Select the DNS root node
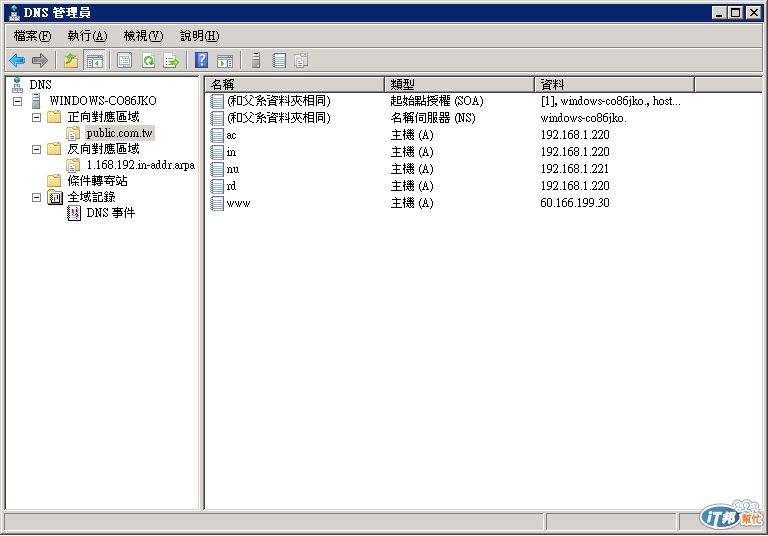Image resolution: width=768 pixels, height=536 pixels. click(40, 85)
